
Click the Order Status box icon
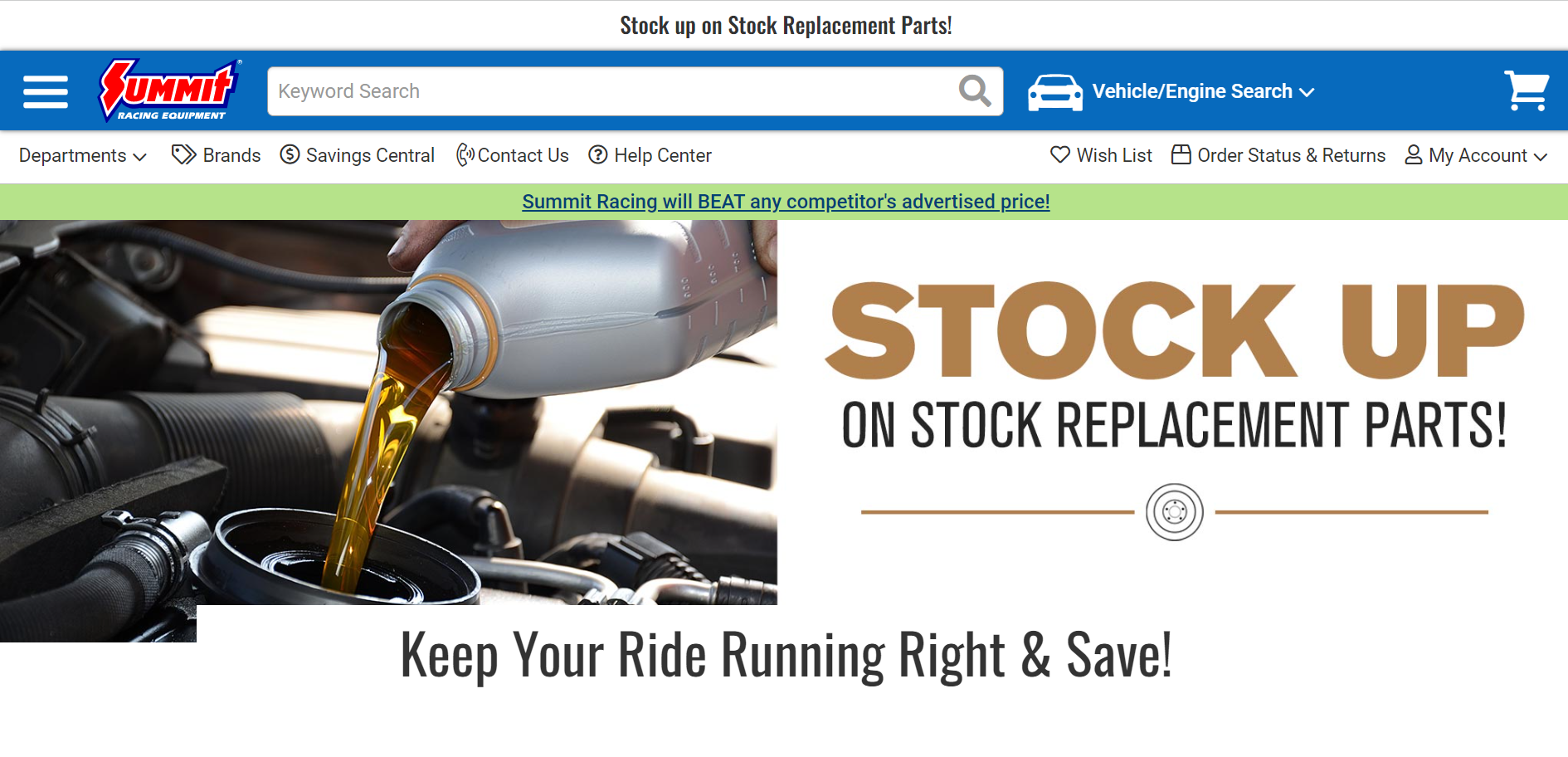[x=1181, y=154]
